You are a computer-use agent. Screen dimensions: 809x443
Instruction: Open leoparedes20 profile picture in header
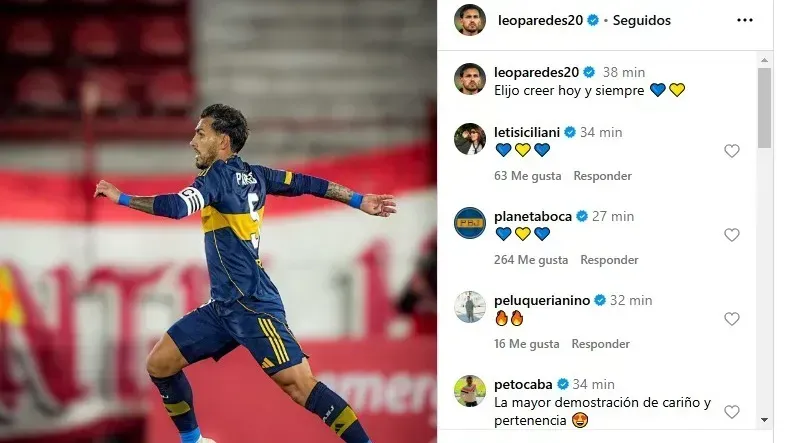click(x=470, y=20)
